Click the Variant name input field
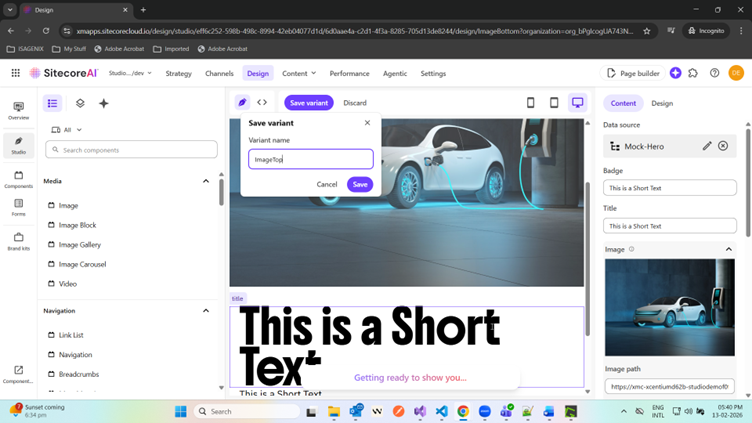Viewport: 752px width, 423px height. 311,159
